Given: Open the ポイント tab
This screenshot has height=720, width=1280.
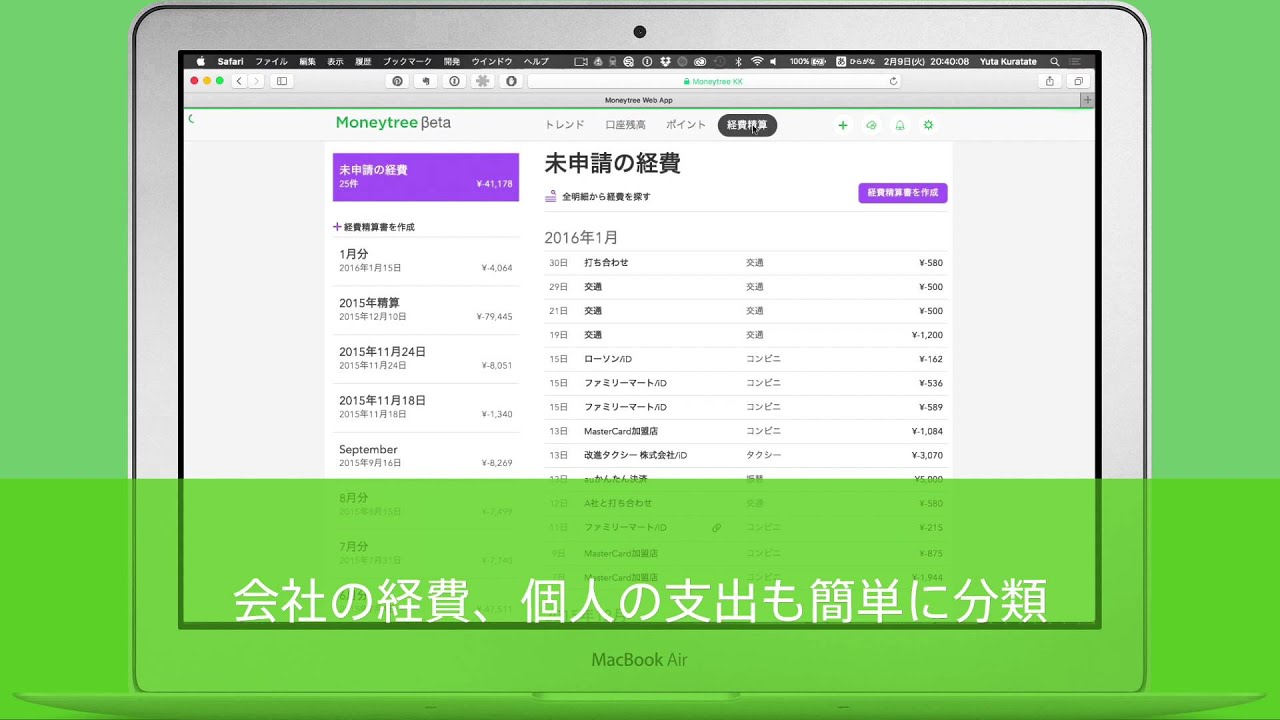Looking at the screenshot, I should [686, 125].
